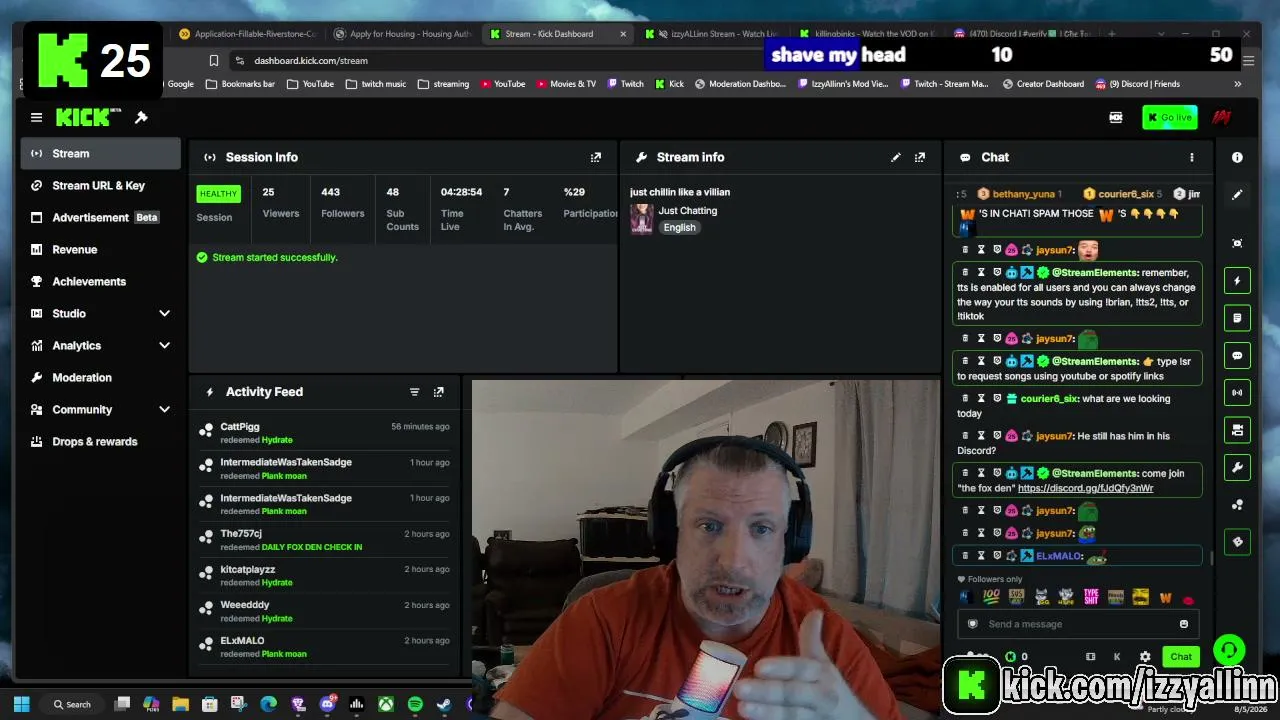
Task: Click the green Go live button
Action: [x=1169, y=118]
